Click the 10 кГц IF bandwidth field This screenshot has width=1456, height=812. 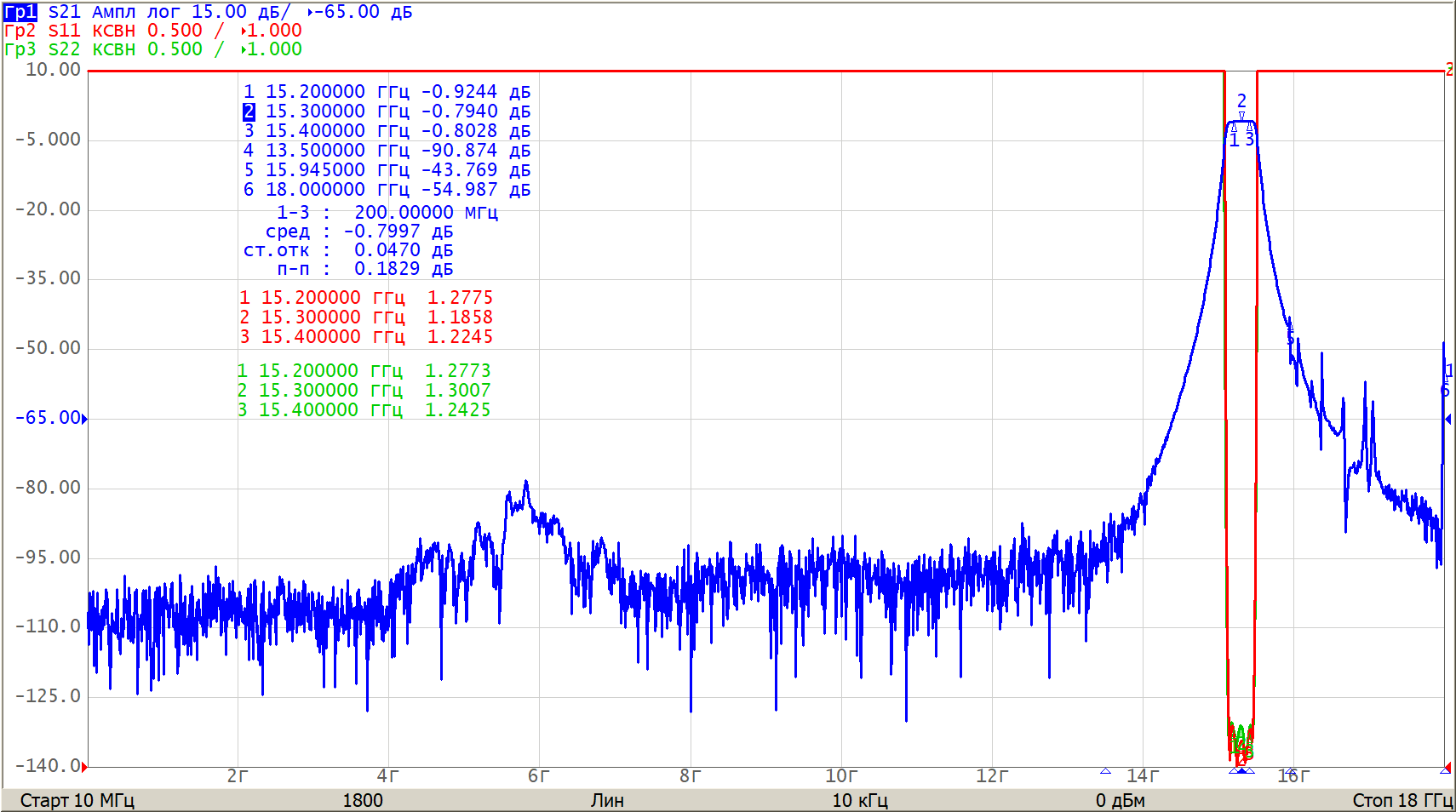click(x=860, y=800)
